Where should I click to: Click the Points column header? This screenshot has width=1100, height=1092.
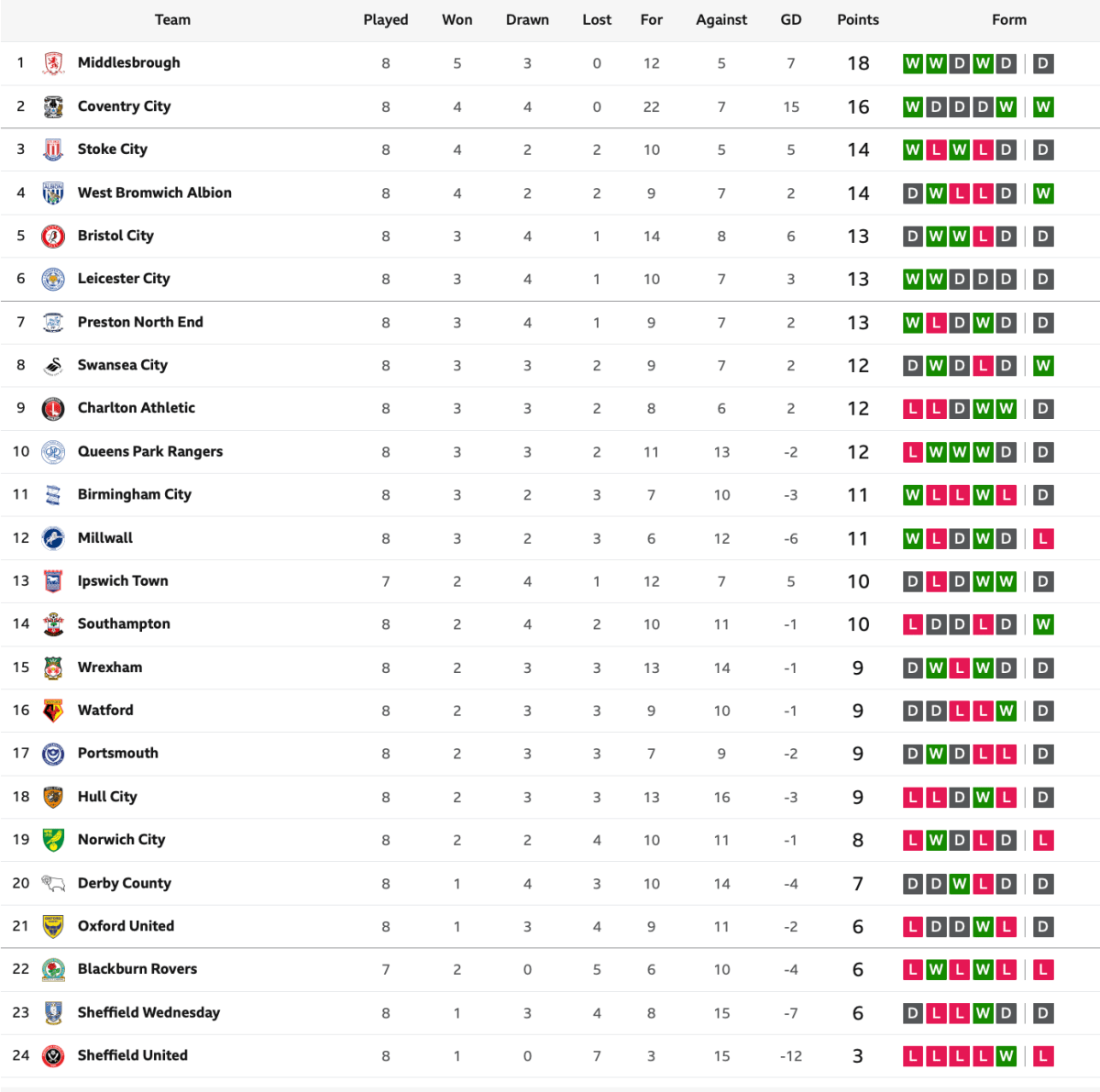click(857, 19)
